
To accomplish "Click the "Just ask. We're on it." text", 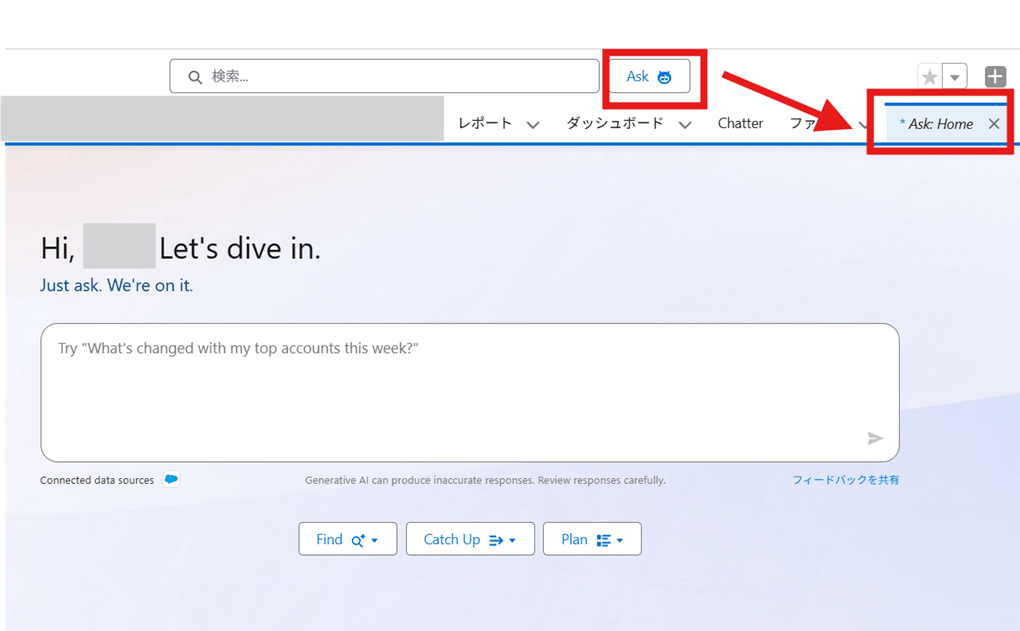I will coord(116,285).
